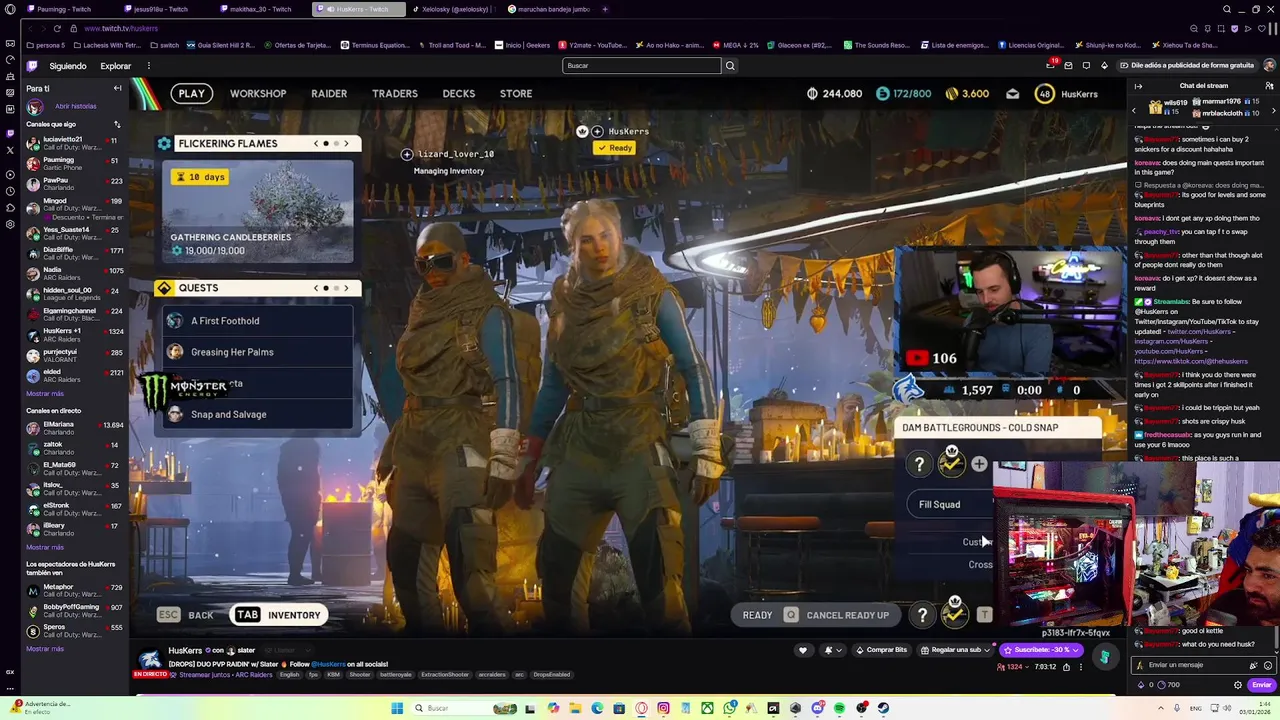Open the Nadia channel in sidebar
Viewport: 1280px width, 720px height.
tap(75, 274)
